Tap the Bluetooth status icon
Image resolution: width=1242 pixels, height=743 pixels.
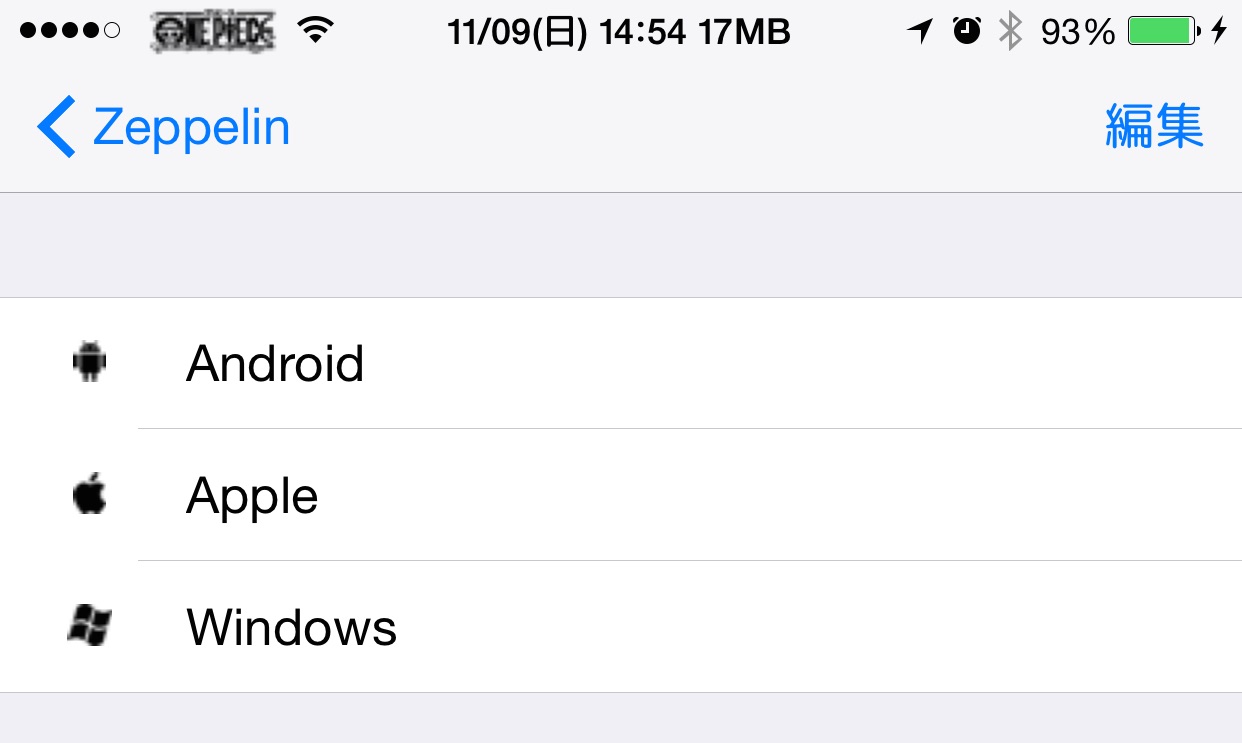pyautogui.click(x=1011, y=32)
